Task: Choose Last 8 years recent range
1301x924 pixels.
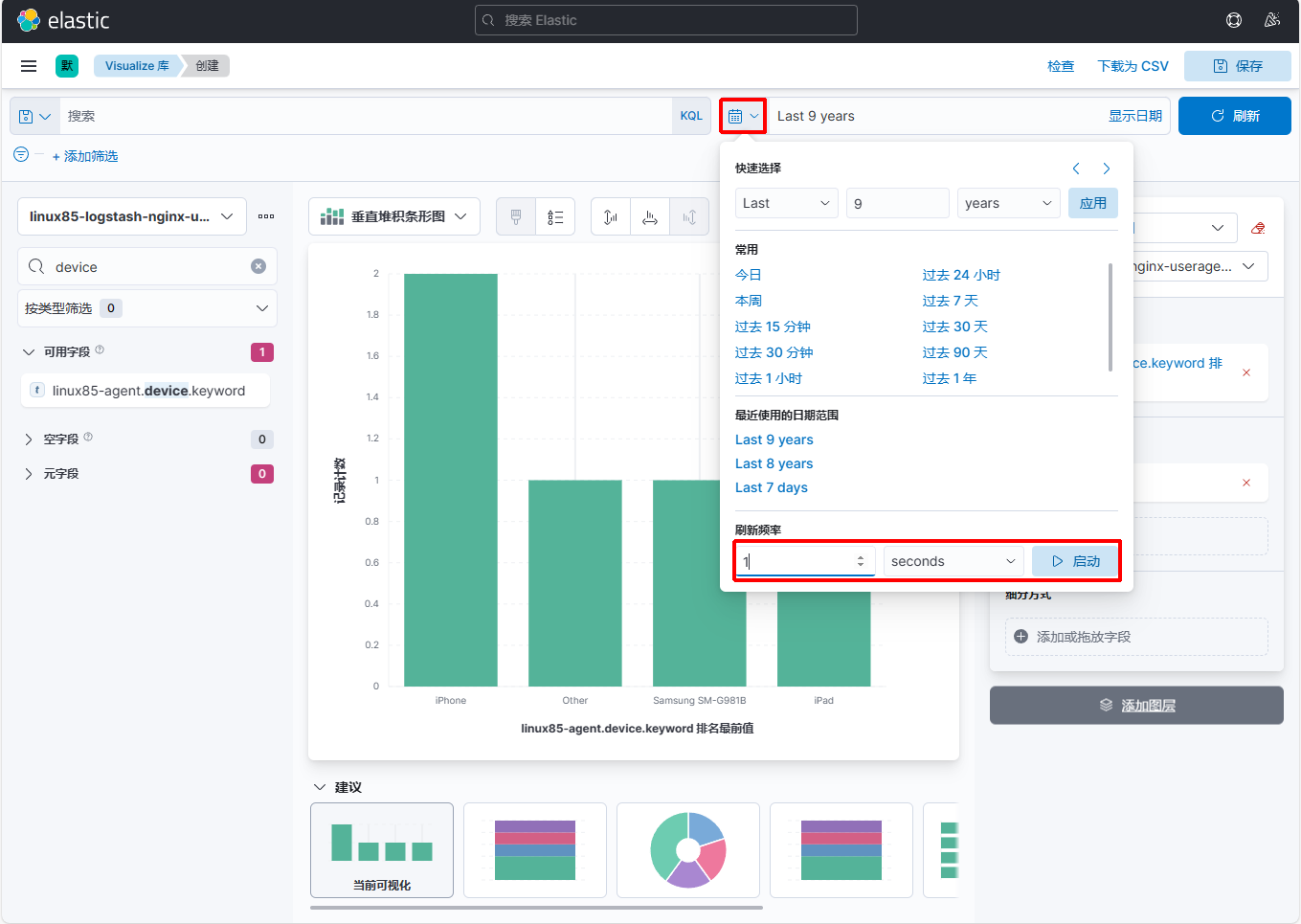Action: point(774,463)
